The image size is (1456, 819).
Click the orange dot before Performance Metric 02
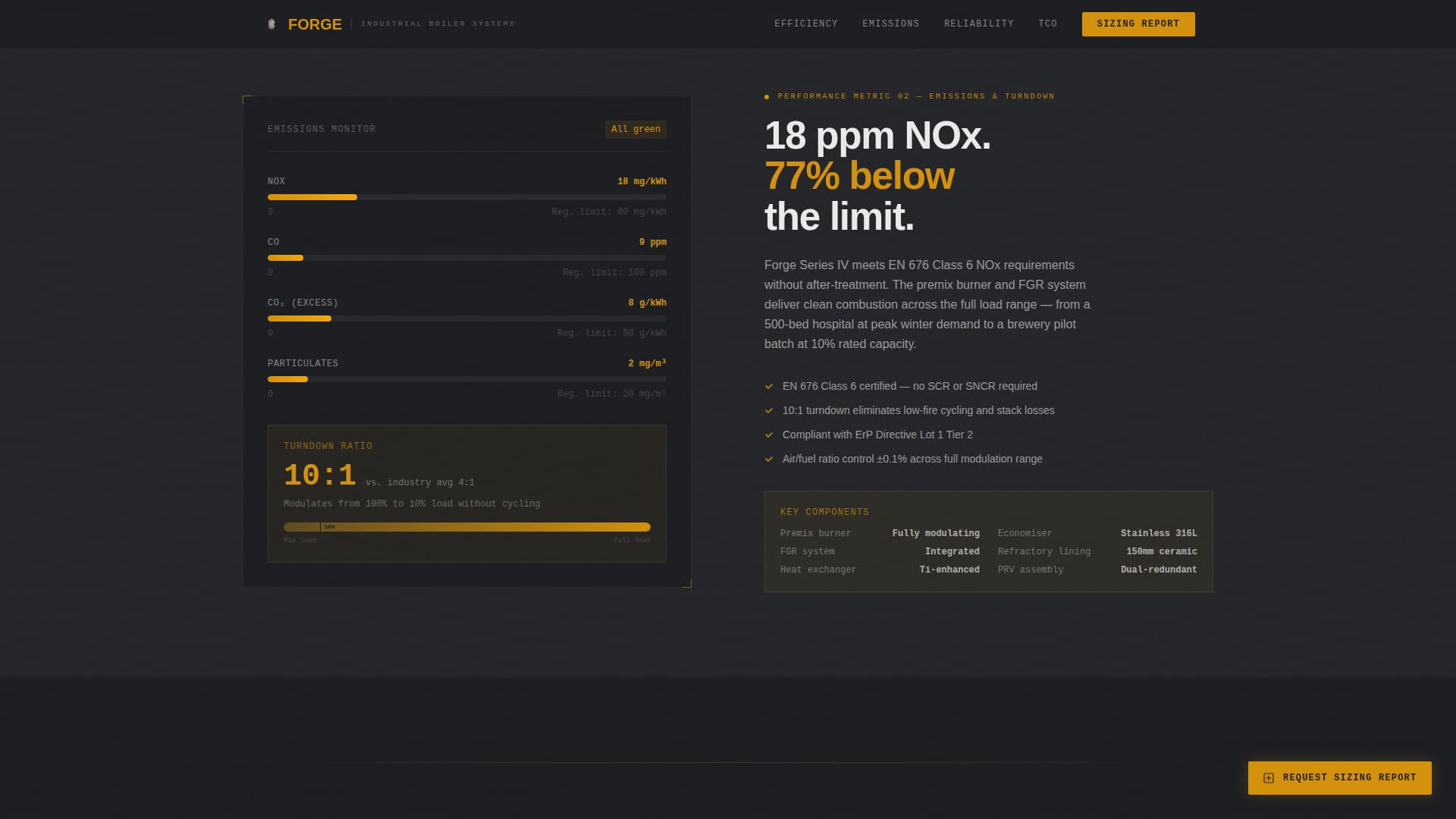click(767, 96)
